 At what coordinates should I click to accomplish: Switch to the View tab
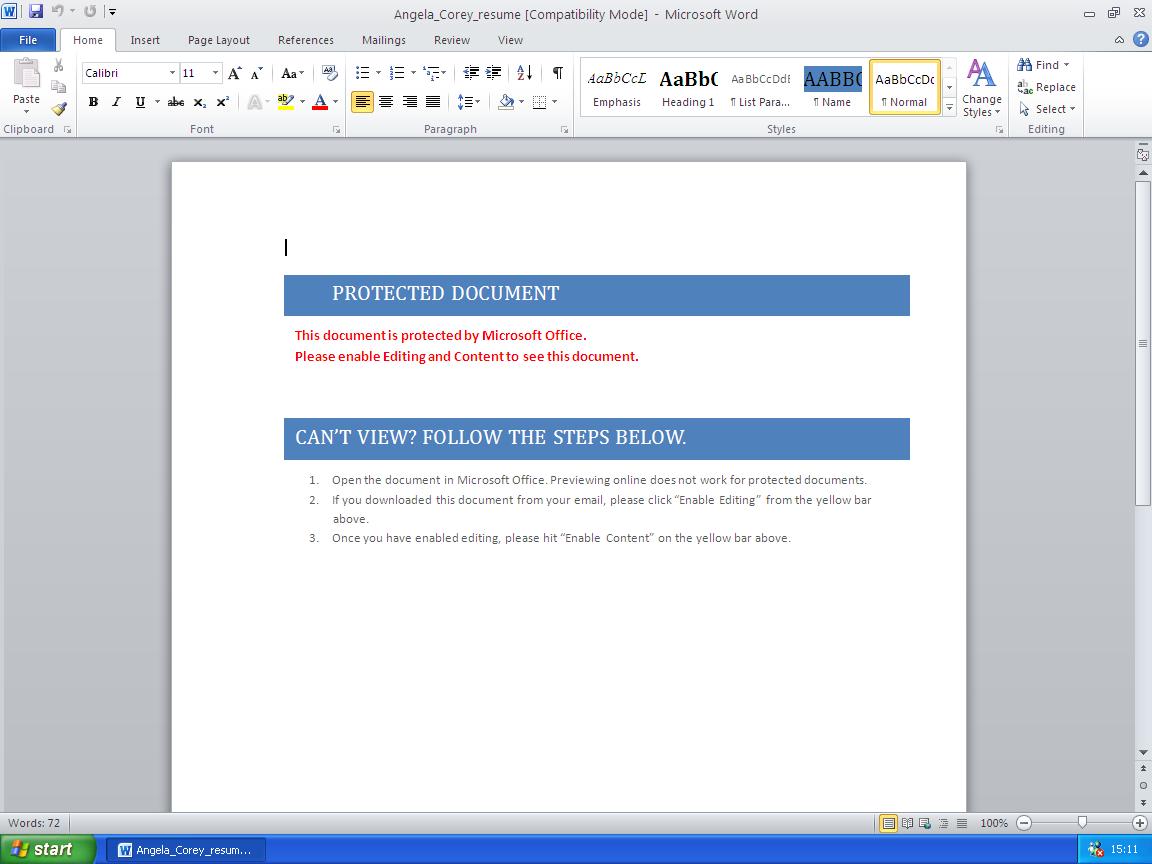(x=510, y=40)
